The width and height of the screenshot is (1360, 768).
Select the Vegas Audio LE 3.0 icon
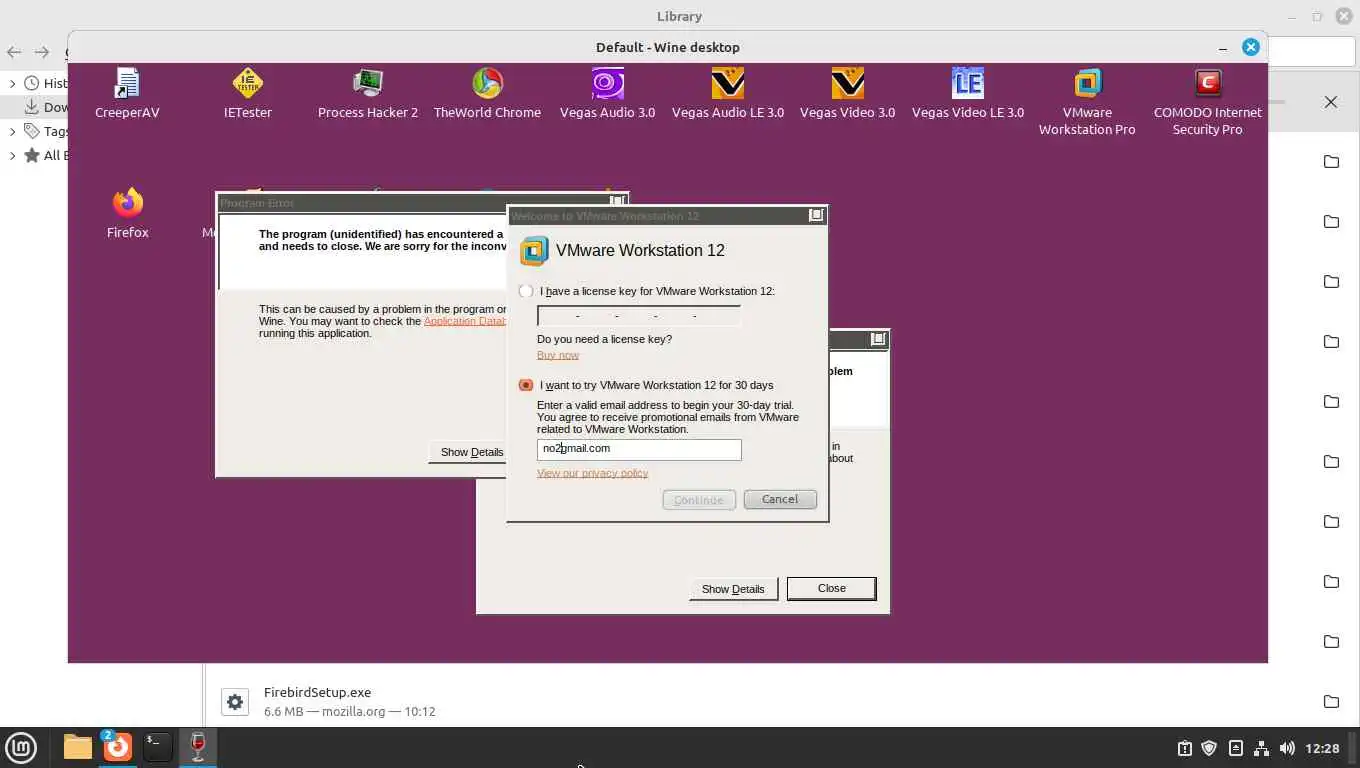pos(727,94)
